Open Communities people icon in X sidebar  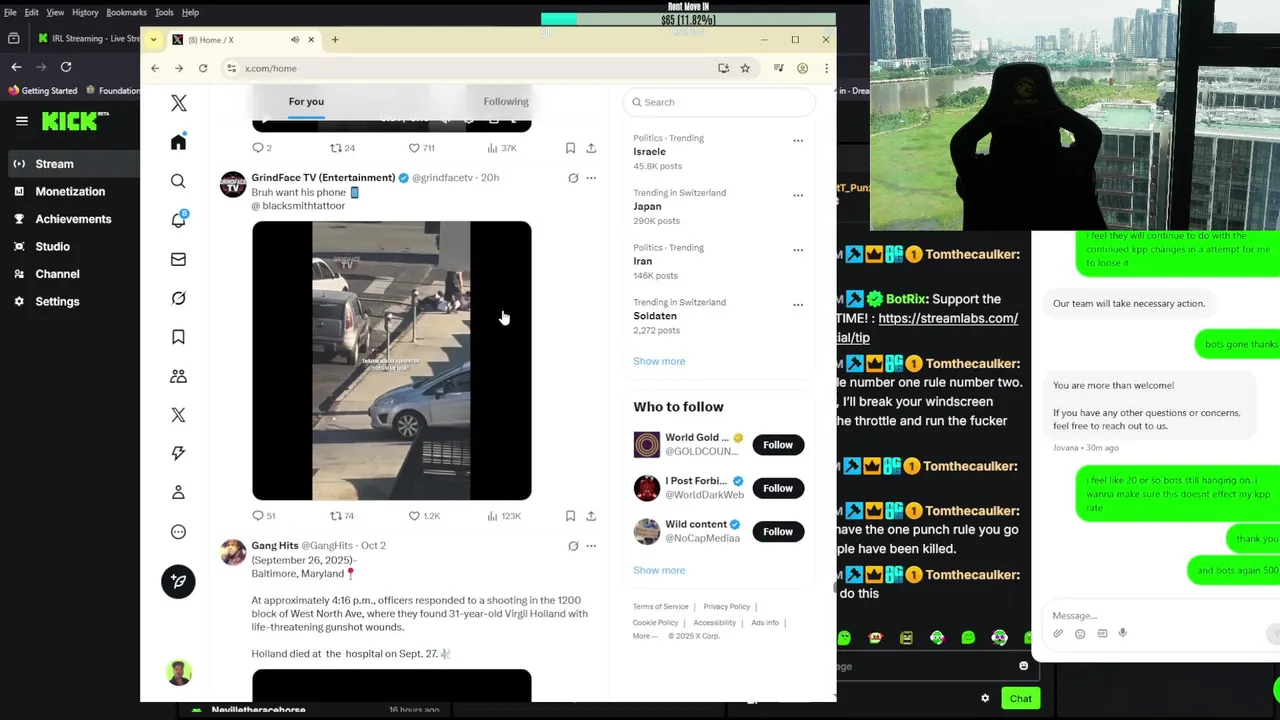pyautogui.click(x=178, y=376)
